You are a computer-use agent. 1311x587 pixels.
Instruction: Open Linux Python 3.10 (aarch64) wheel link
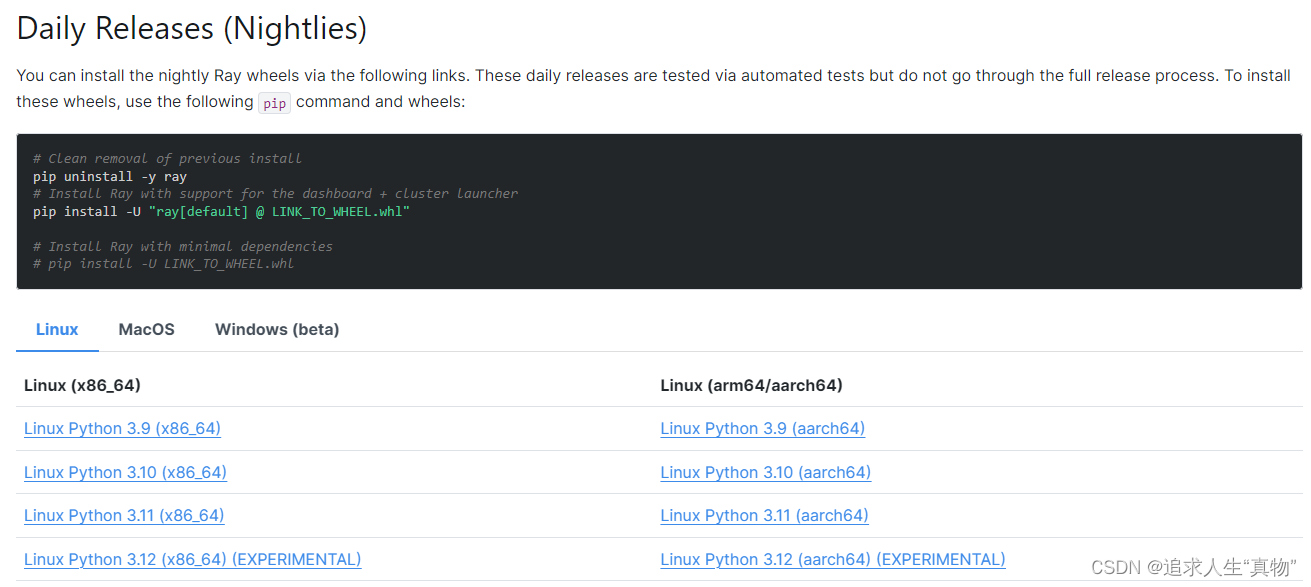pos(765,472)
